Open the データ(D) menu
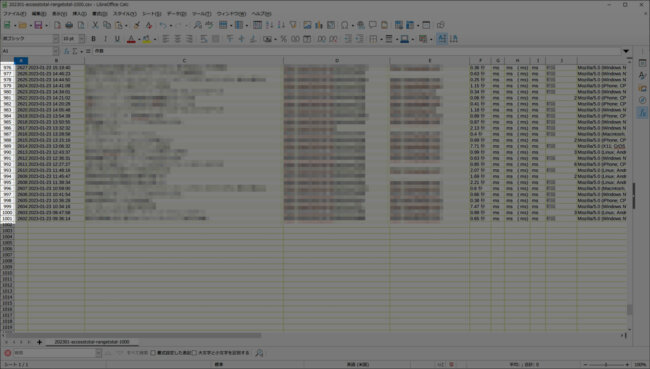Viewport: 650px width, 369px height. 176,14
